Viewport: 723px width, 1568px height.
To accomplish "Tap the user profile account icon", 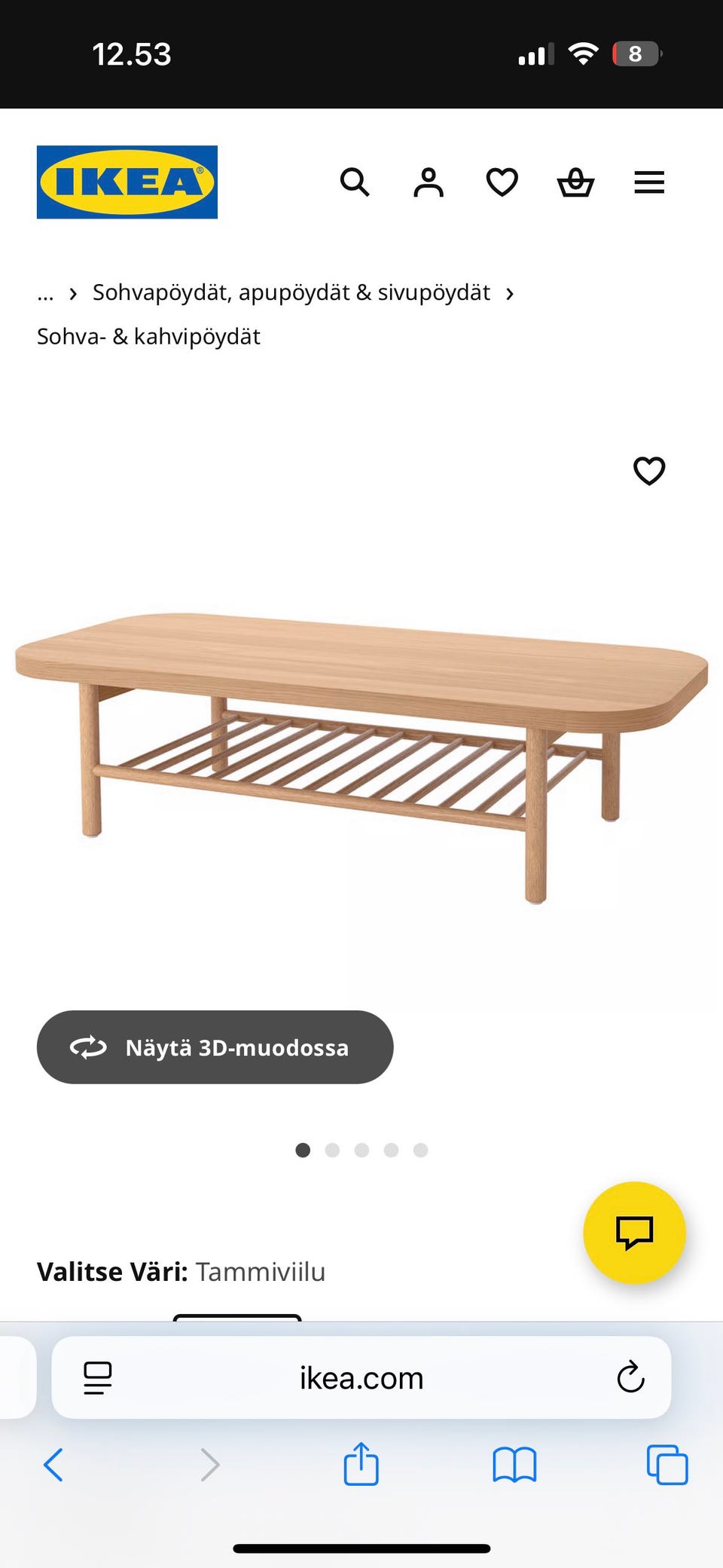I will click(x=429, y=182).
